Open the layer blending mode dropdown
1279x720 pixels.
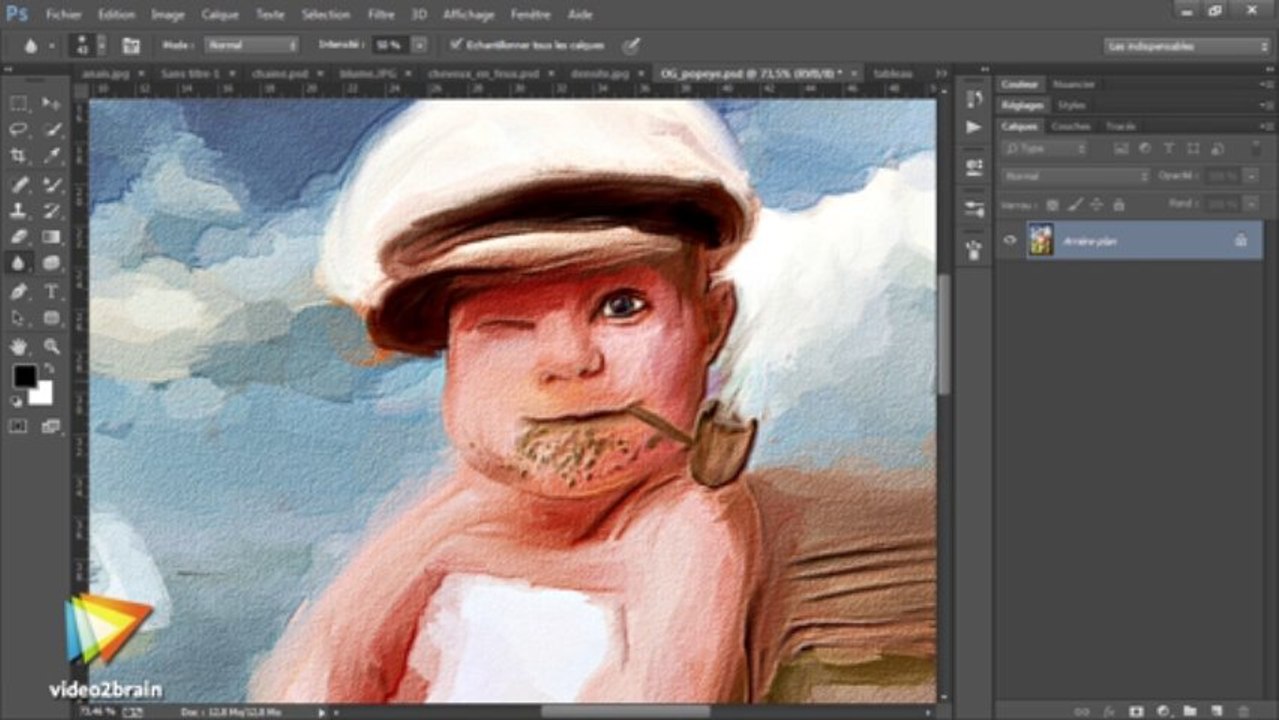pos(1077,176)
